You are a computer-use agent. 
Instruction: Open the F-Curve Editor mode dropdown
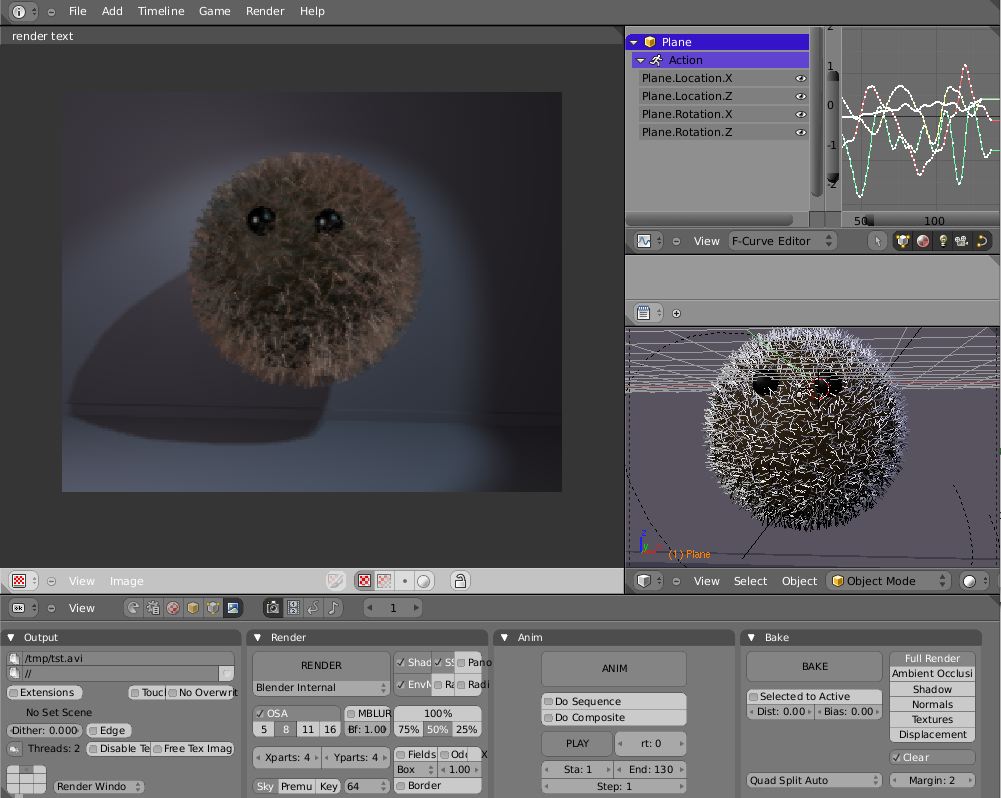click(782, 241)
